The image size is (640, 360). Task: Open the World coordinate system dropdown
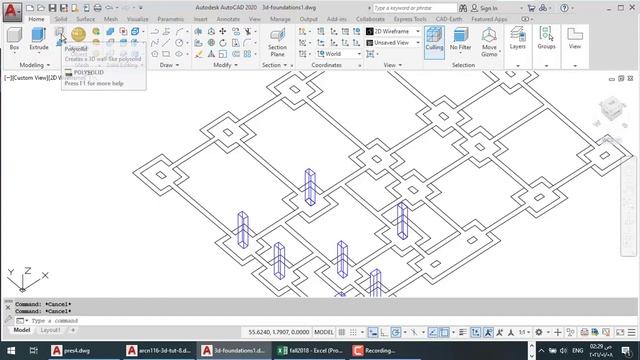tap(339, 54)
